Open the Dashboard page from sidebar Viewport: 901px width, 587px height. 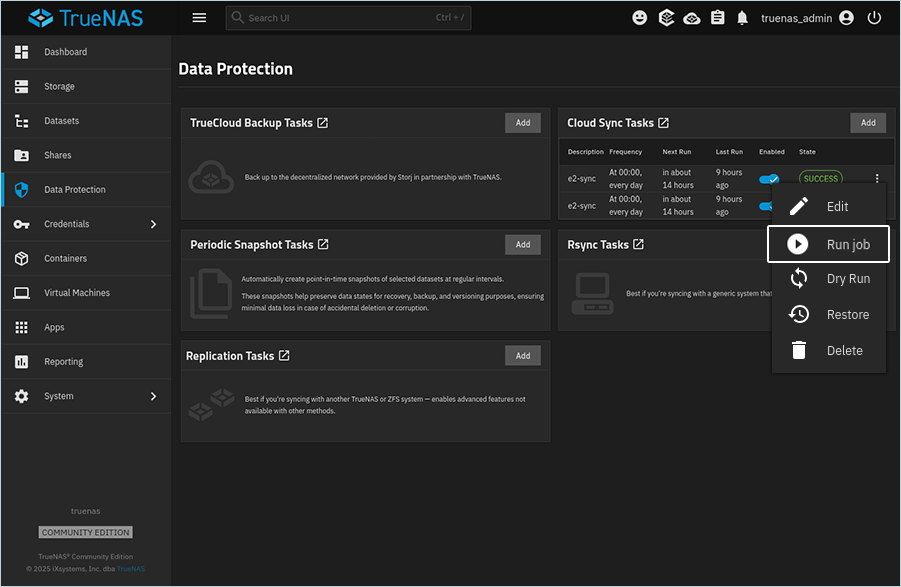(x=86, y=52)
